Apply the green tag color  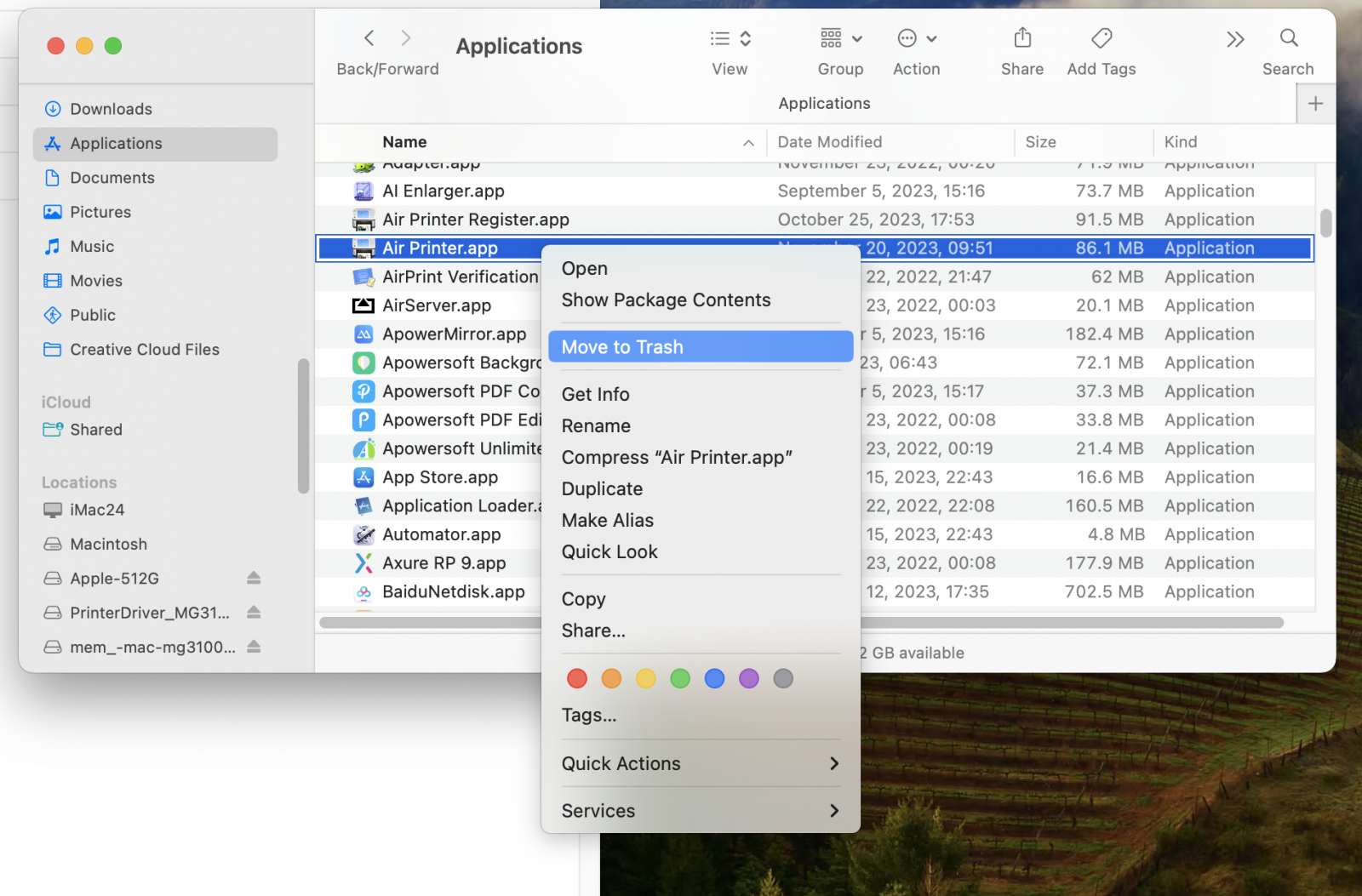(680, 678)
